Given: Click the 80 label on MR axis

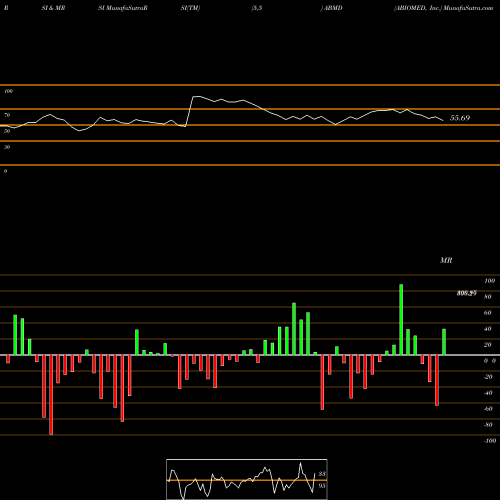Looking at the screenshot, I should pyautogui.click(x=488, y=297).
